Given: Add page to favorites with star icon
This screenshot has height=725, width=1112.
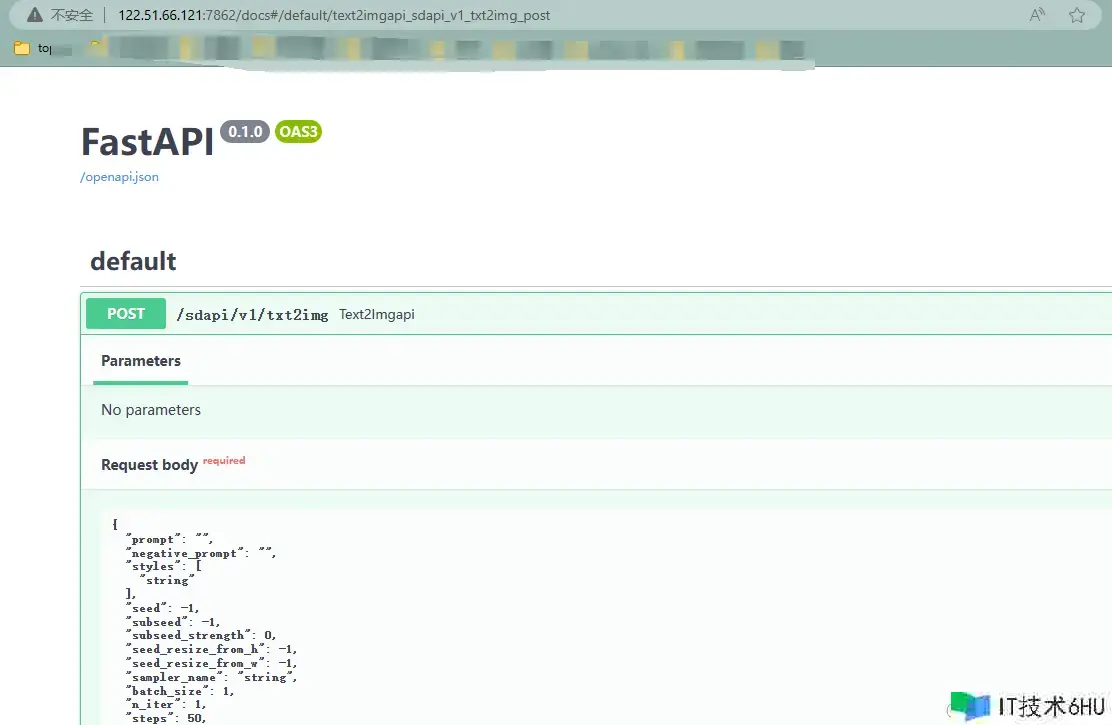Looking at the screenshot, I should click(1077, 15).
